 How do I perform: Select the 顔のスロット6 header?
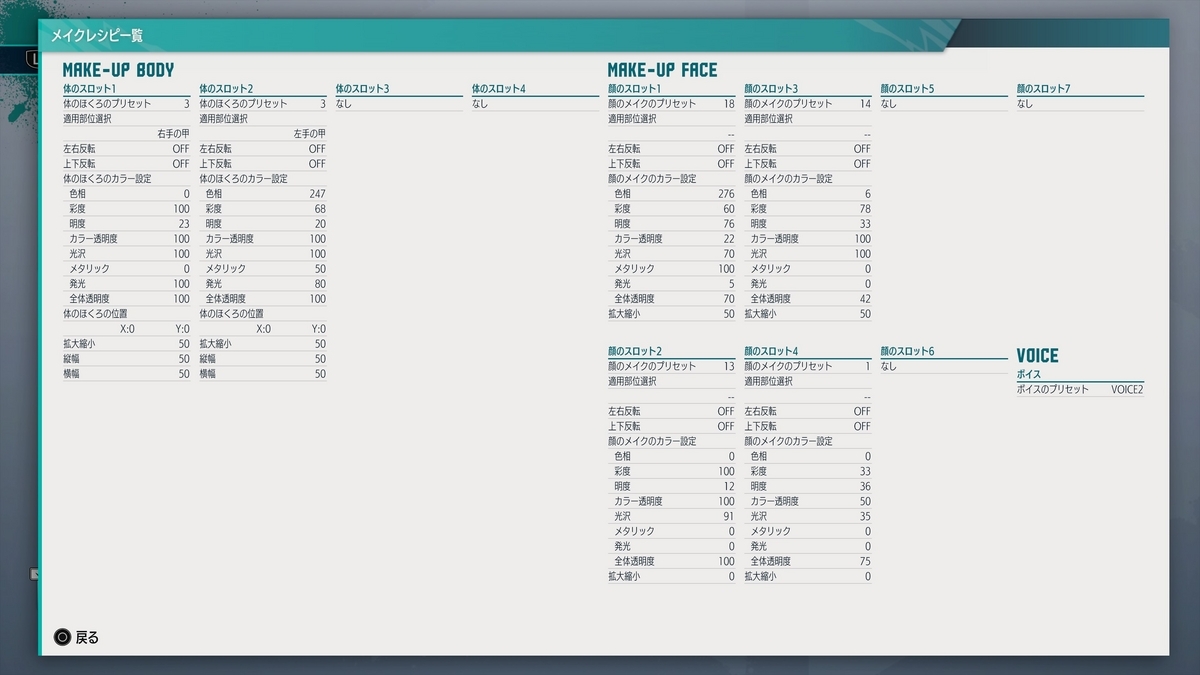[908, 352]
